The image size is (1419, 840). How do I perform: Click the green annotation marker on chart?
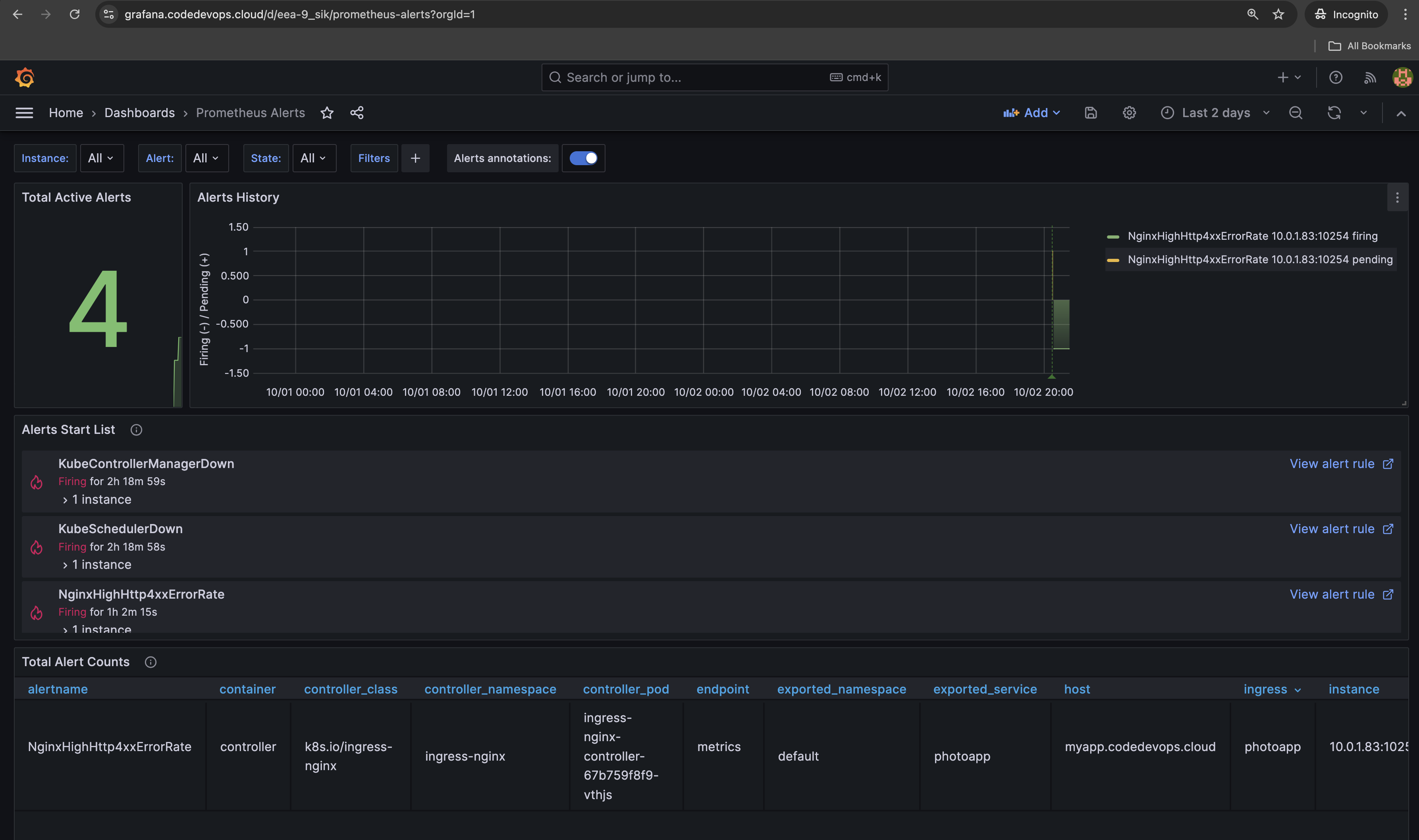coord(1052,376)
